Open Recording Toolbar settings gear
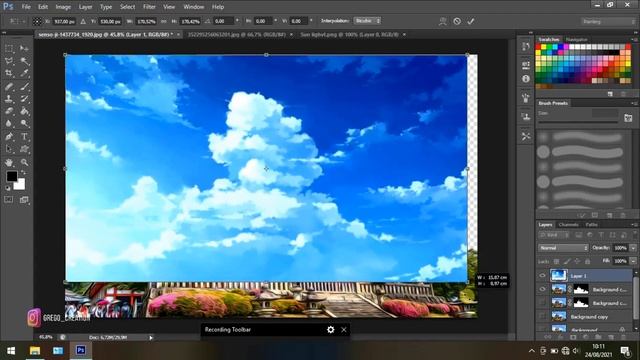The height and width of the screenshot is (360, 640). [x=331, y=329]
